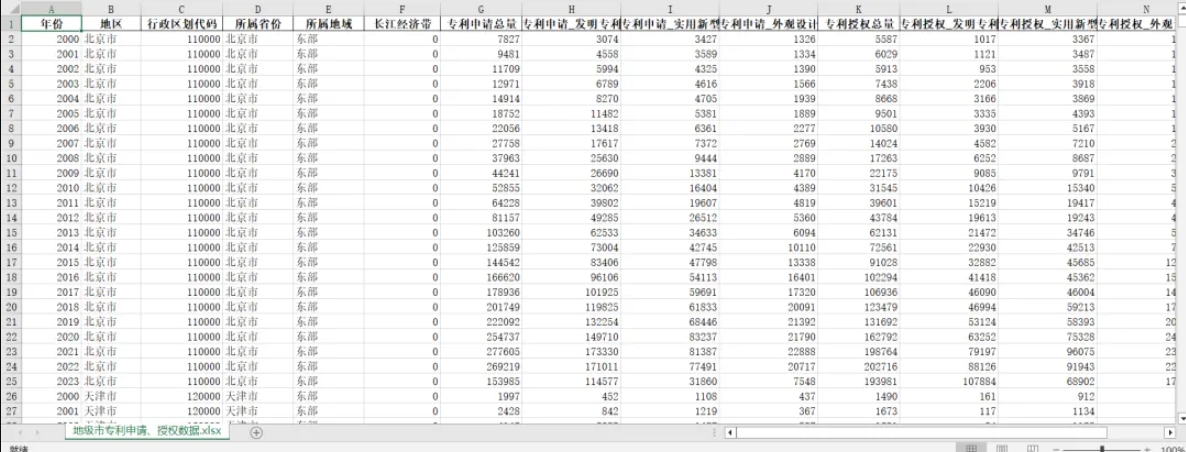Switch to Page Layout view icon
The height and width of the screenshot is (452, 1186).
[1001, 448]
